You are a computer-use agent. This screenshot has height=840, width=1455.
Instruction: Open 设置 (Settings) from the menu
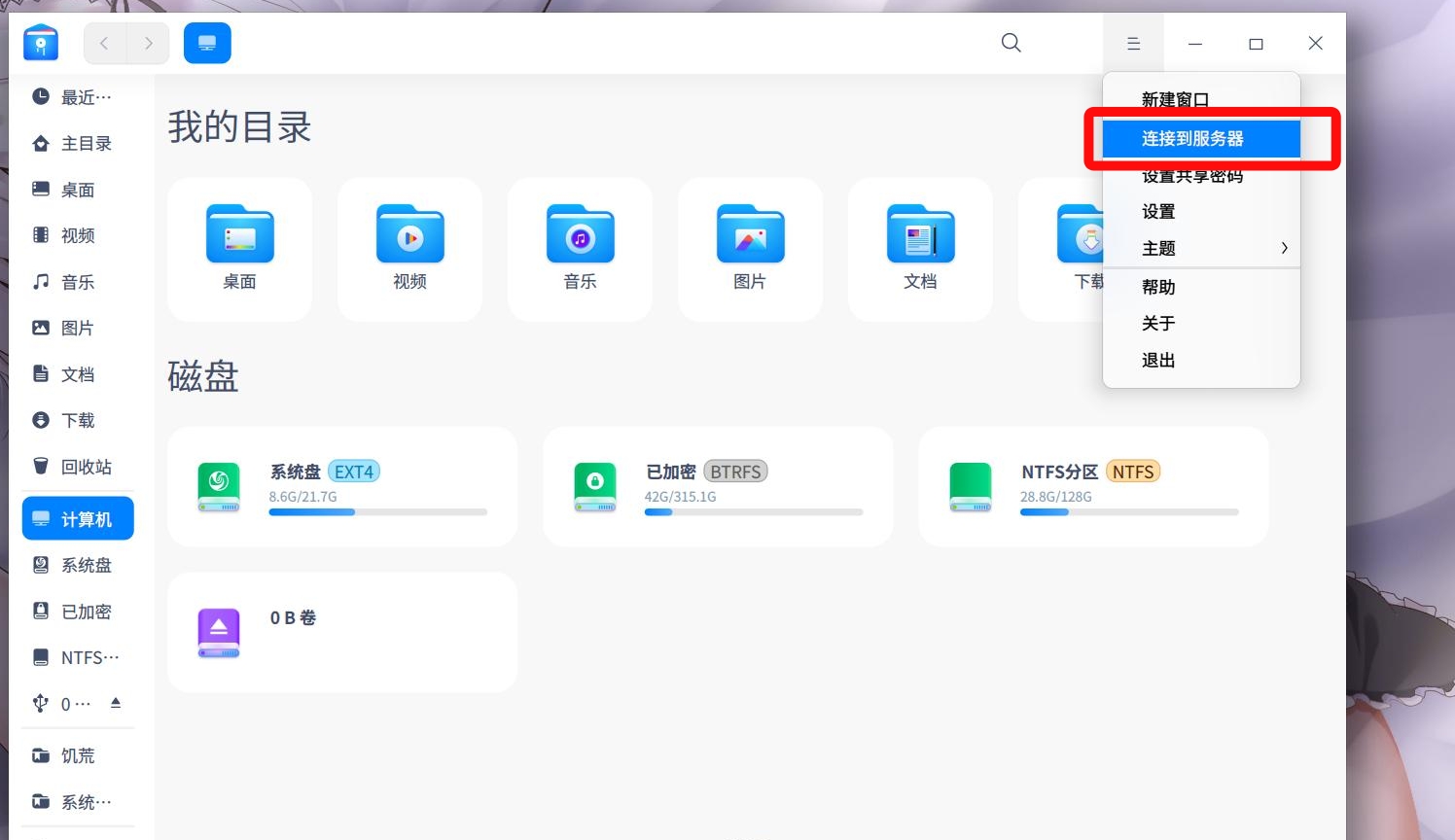click(1201, 212)
